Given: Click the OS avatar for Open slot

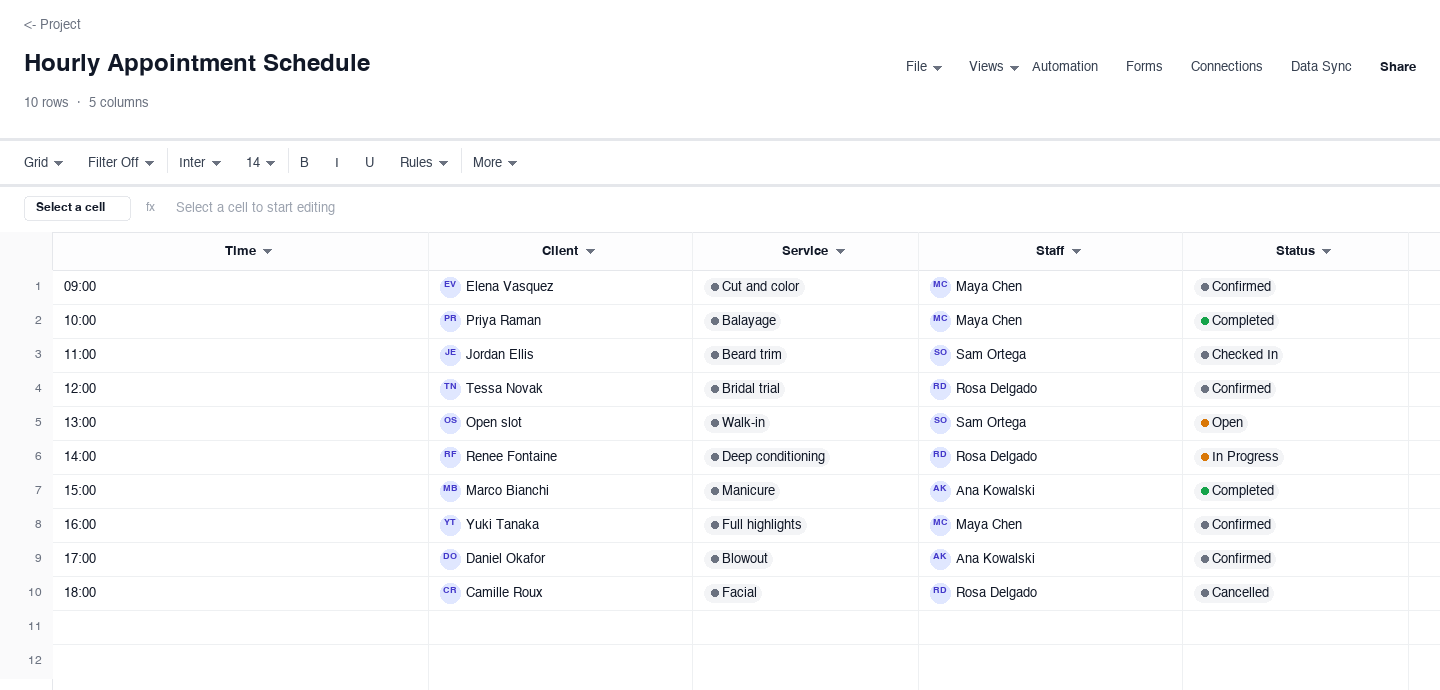Looking at the screenshot, I should pos(450,423).
